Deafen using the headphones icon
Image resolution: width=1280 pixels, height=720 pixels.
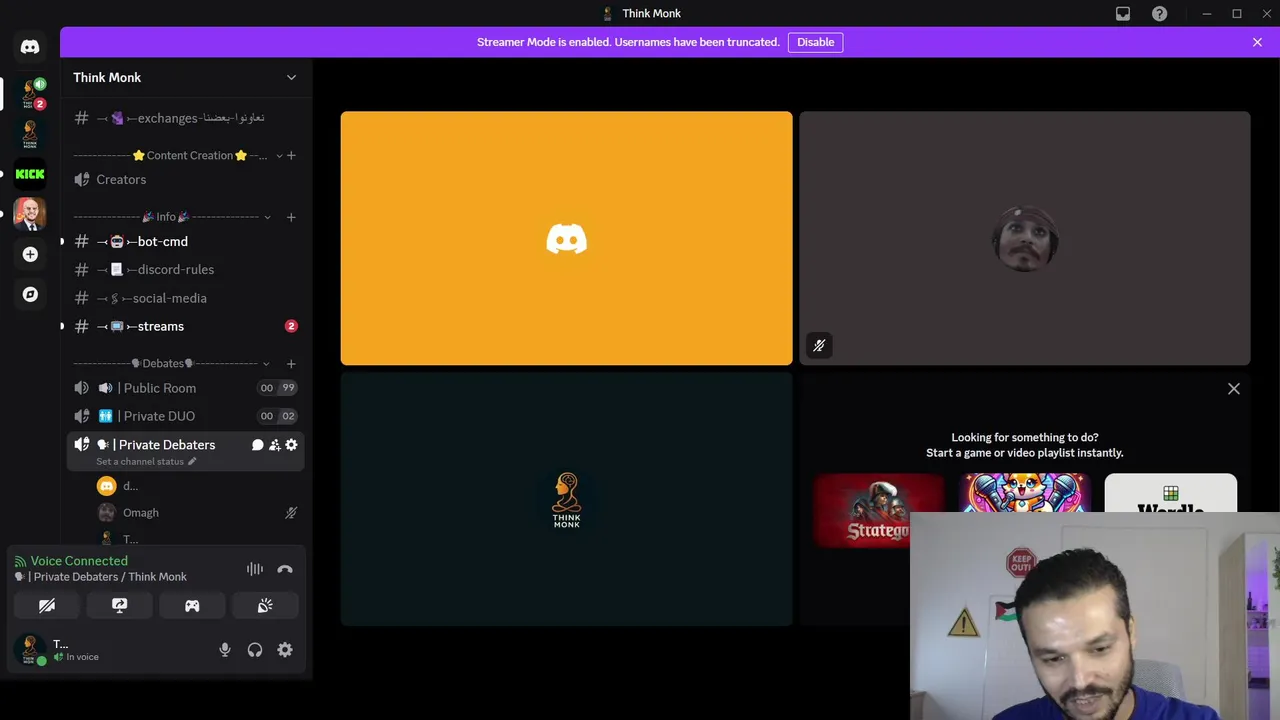click(255, 650)
